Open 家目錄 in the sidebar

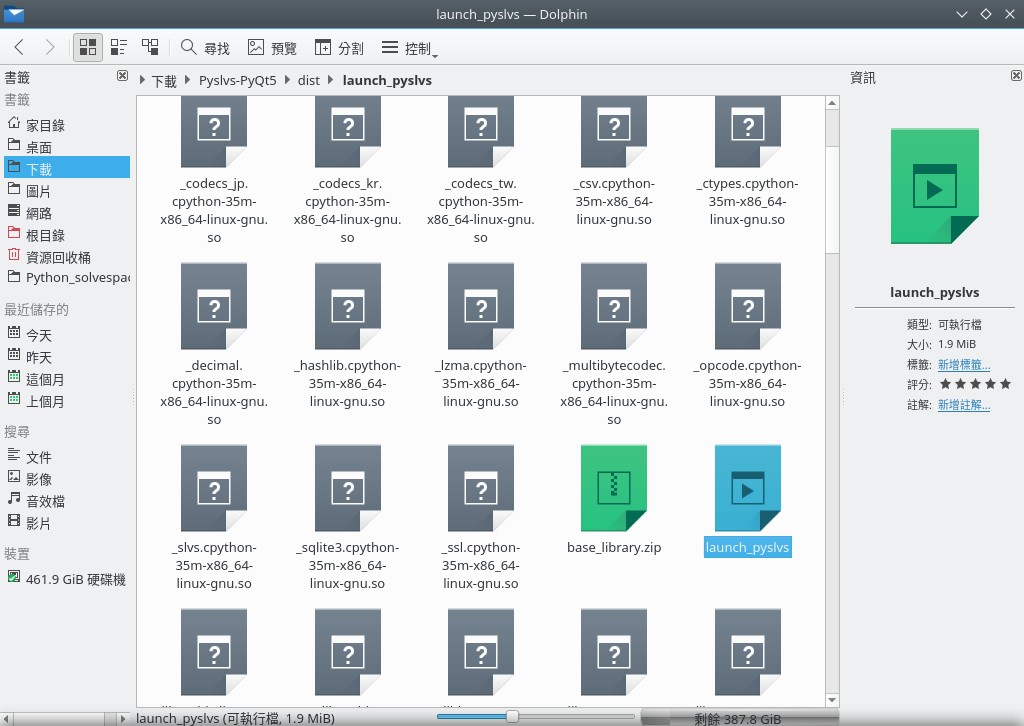click(67, 125)
